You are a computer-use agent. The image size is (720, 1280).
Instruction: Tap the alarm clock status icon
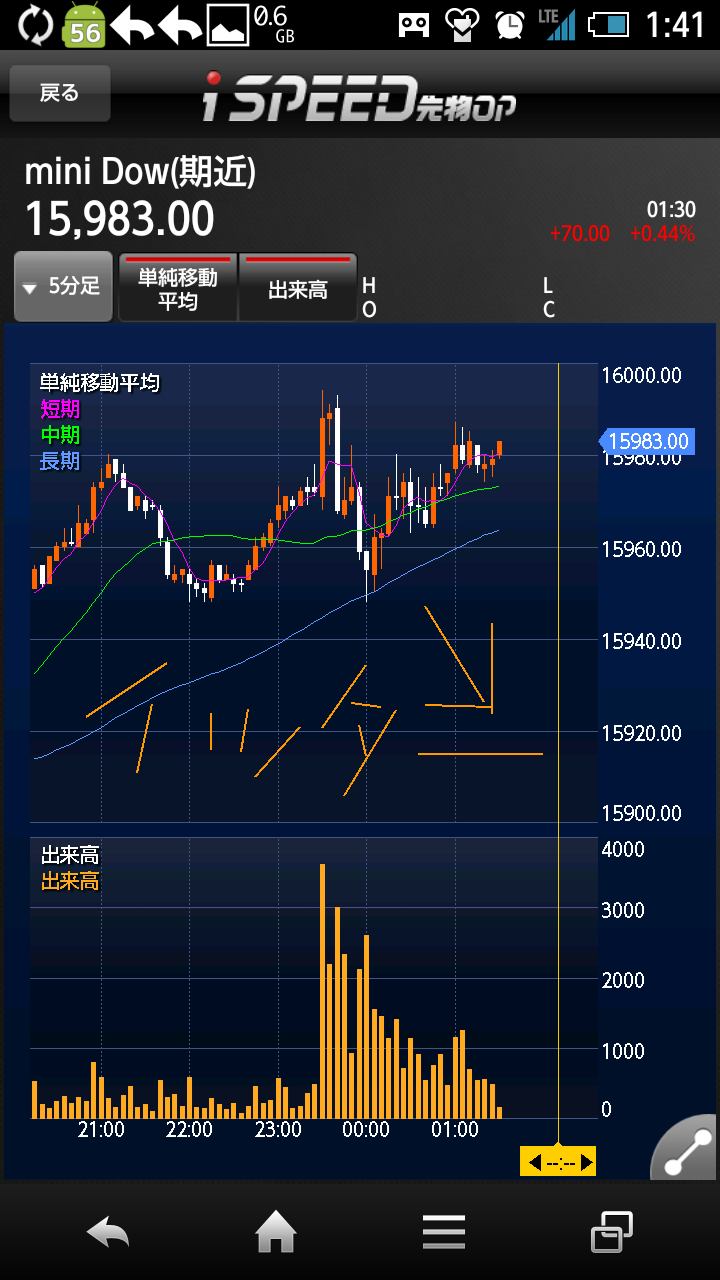coord(510,24)
